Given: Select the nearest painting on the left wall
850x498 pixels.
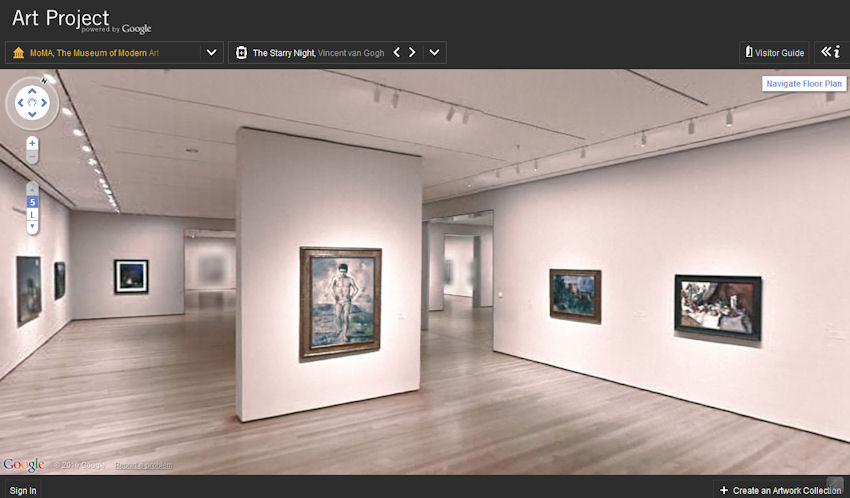Looking at the screenshot, I should click(x=29, y=290).
